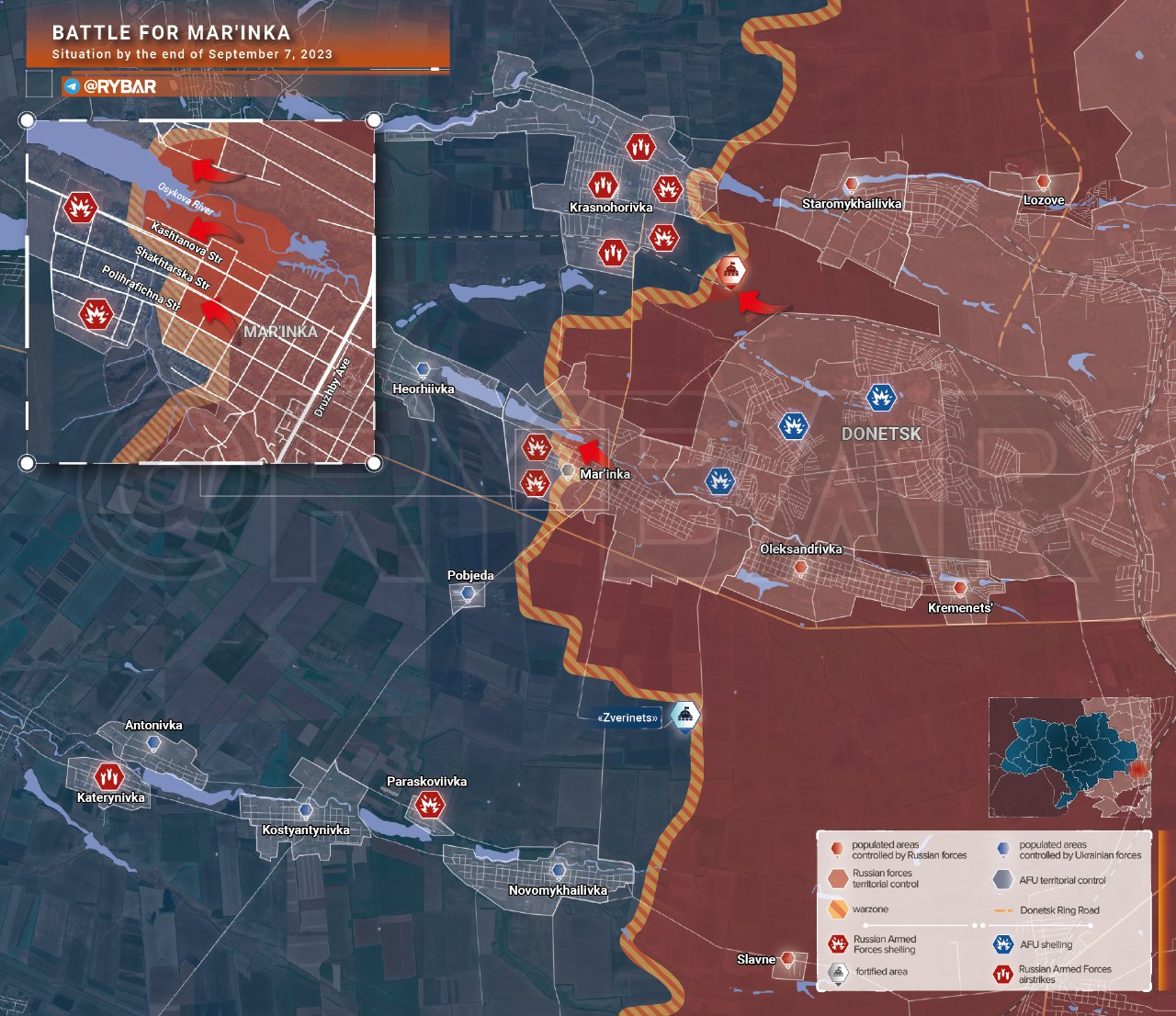Click the legend Russian Armed Forces shelling icon
Screen dimensions: 1176x1016
click(x=837, y=943)
